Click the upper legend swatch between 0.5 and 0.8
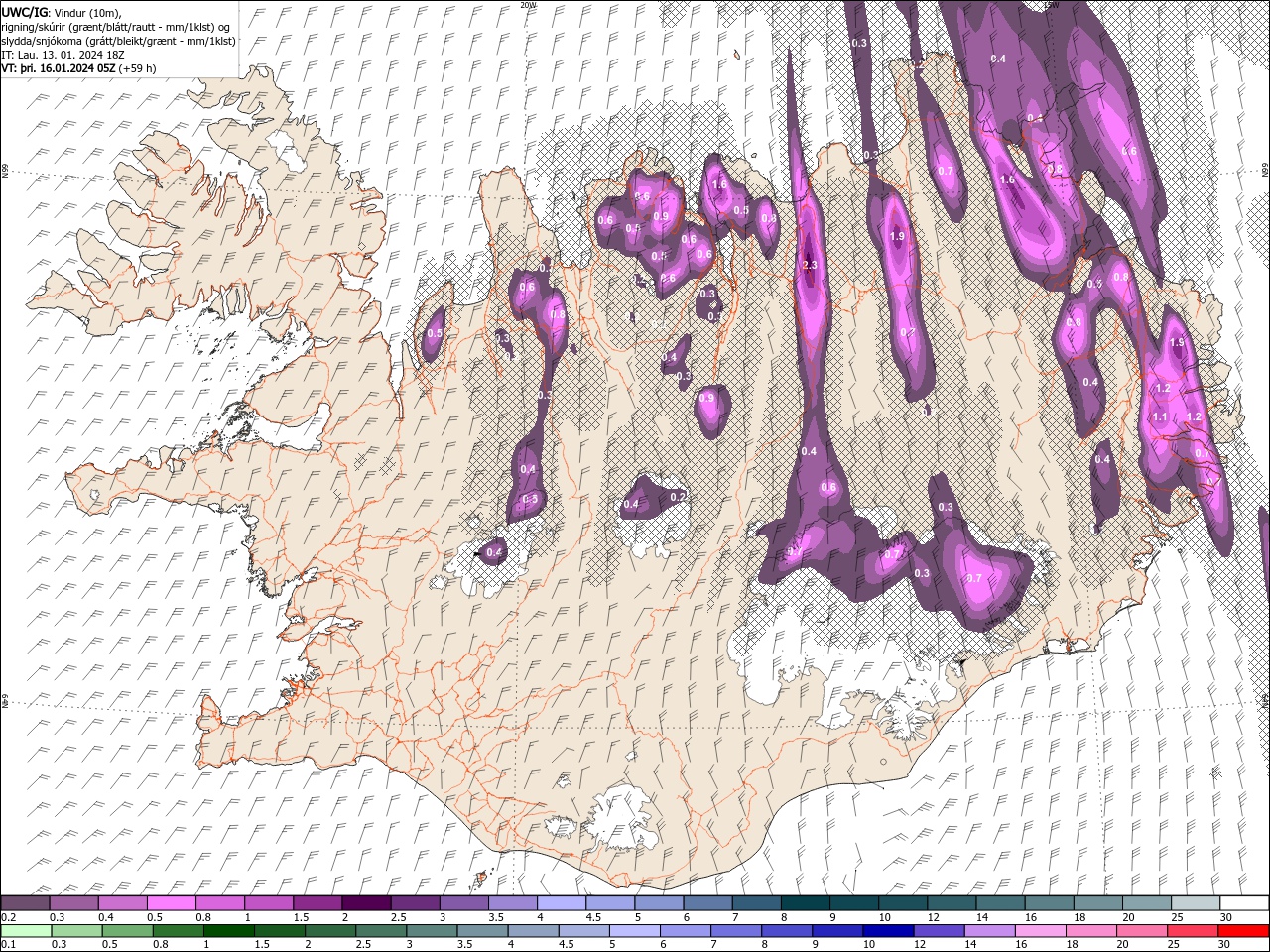Viewport: 1270px width, 952px height. coord(171,903)
